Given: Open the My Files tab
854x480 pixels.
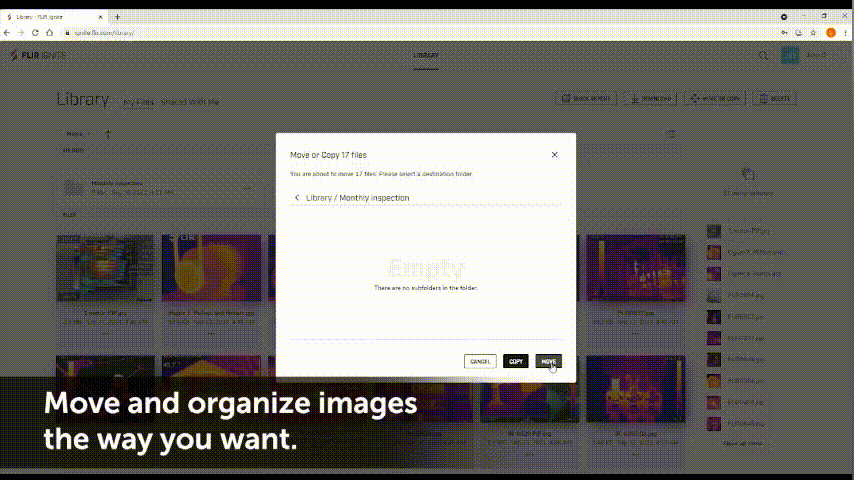Looking at the screenshot, I should (139, 102).
